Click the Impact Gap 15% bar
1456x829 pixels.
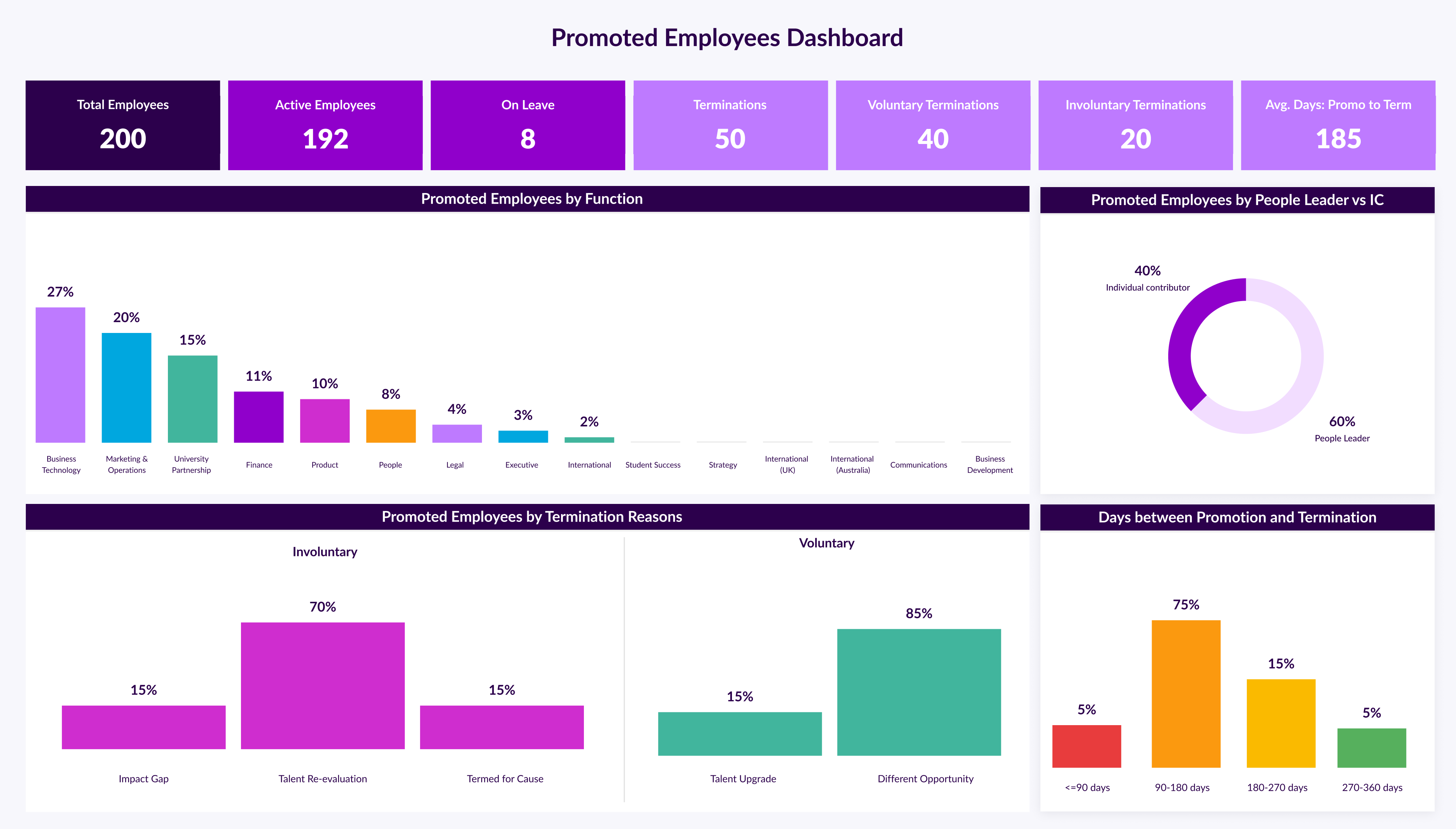click(x=144, y=727)
